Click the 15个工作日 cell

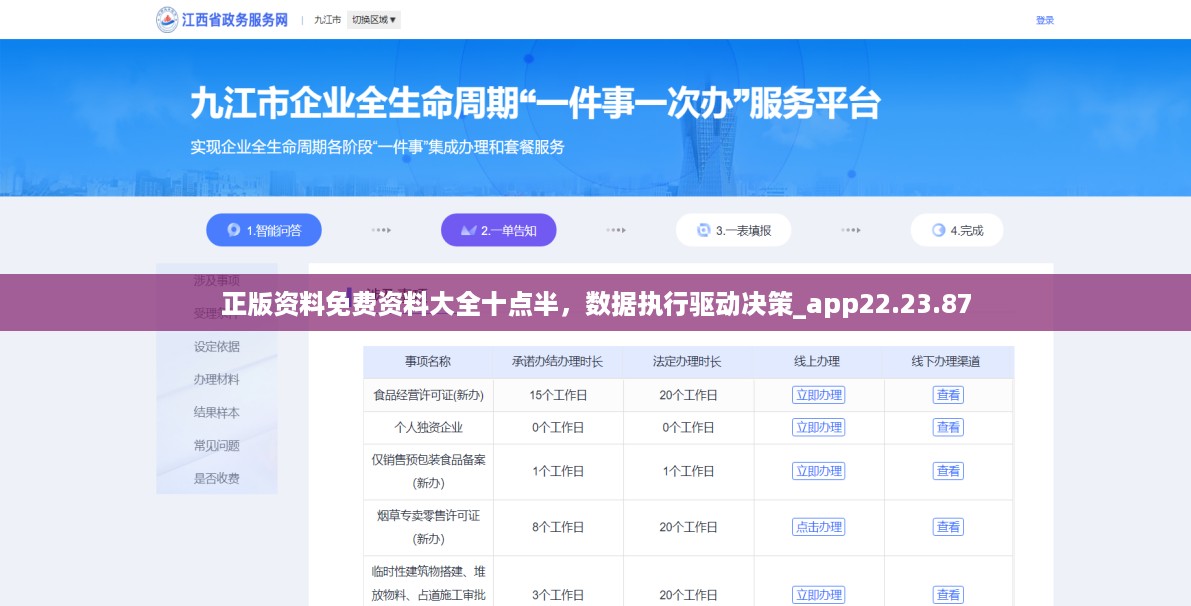tap(558, 395)
